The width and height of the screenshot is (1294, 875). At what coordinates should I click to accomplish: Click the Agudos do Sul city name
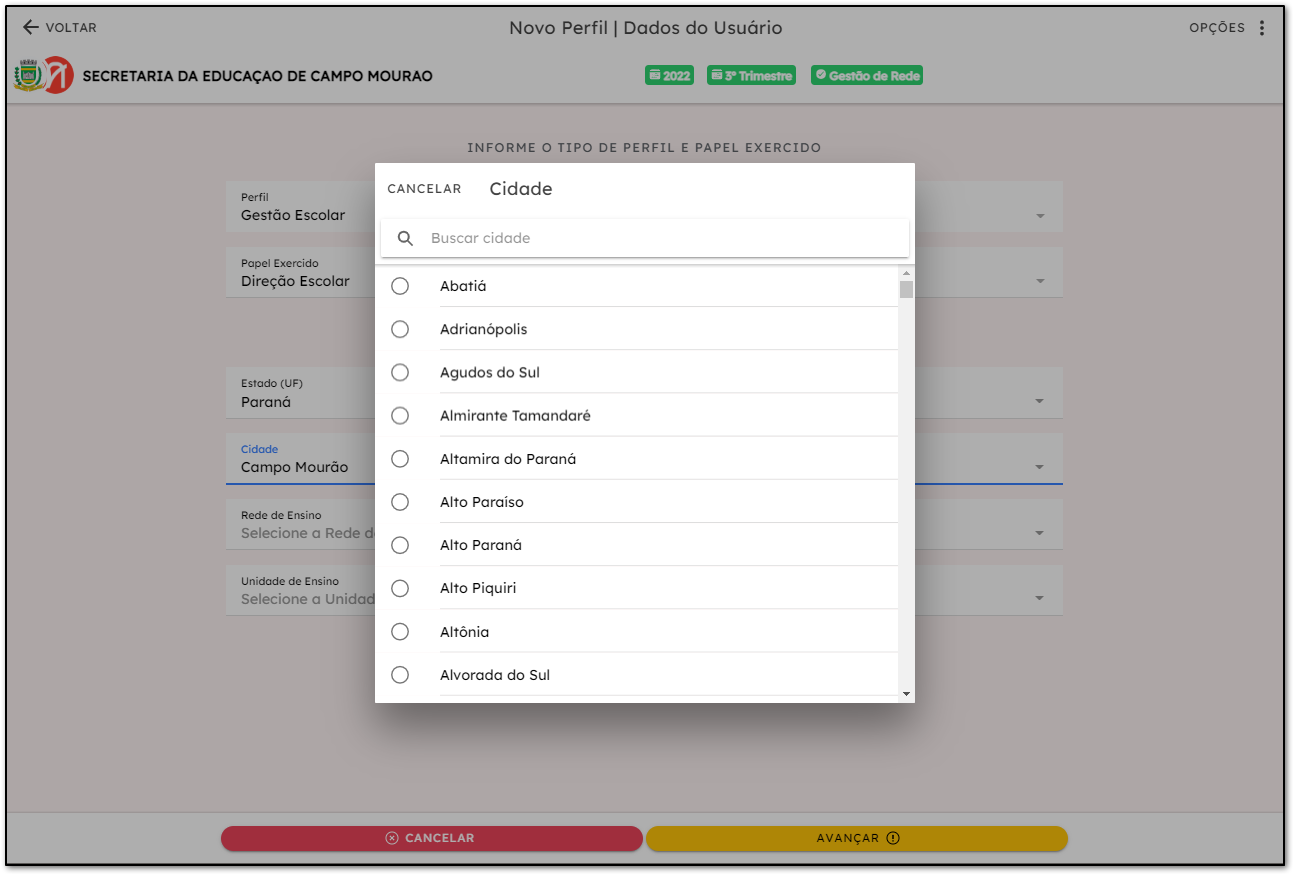[490, 372]
